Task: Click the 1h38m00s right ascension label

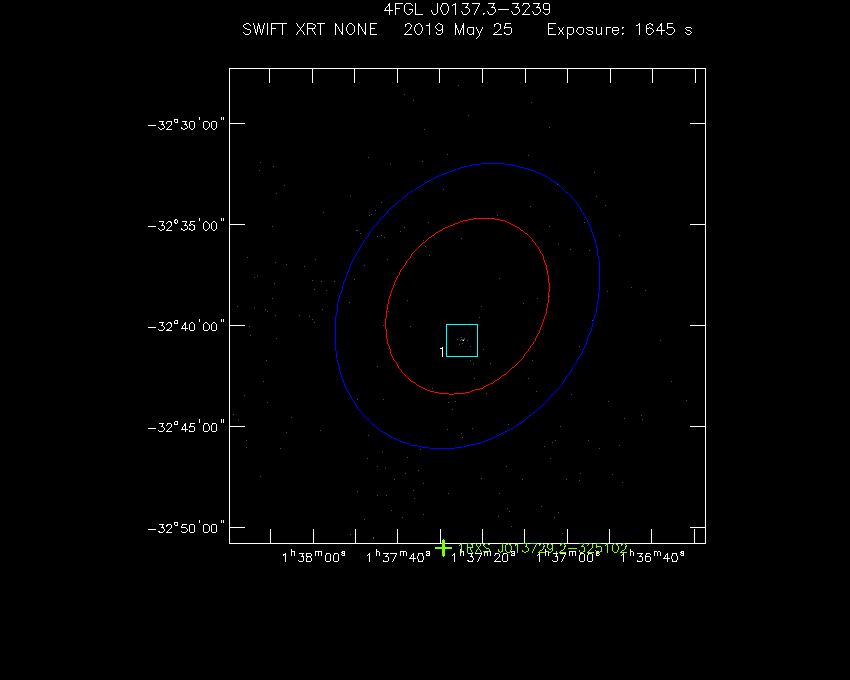Action: tap(314, 557)
